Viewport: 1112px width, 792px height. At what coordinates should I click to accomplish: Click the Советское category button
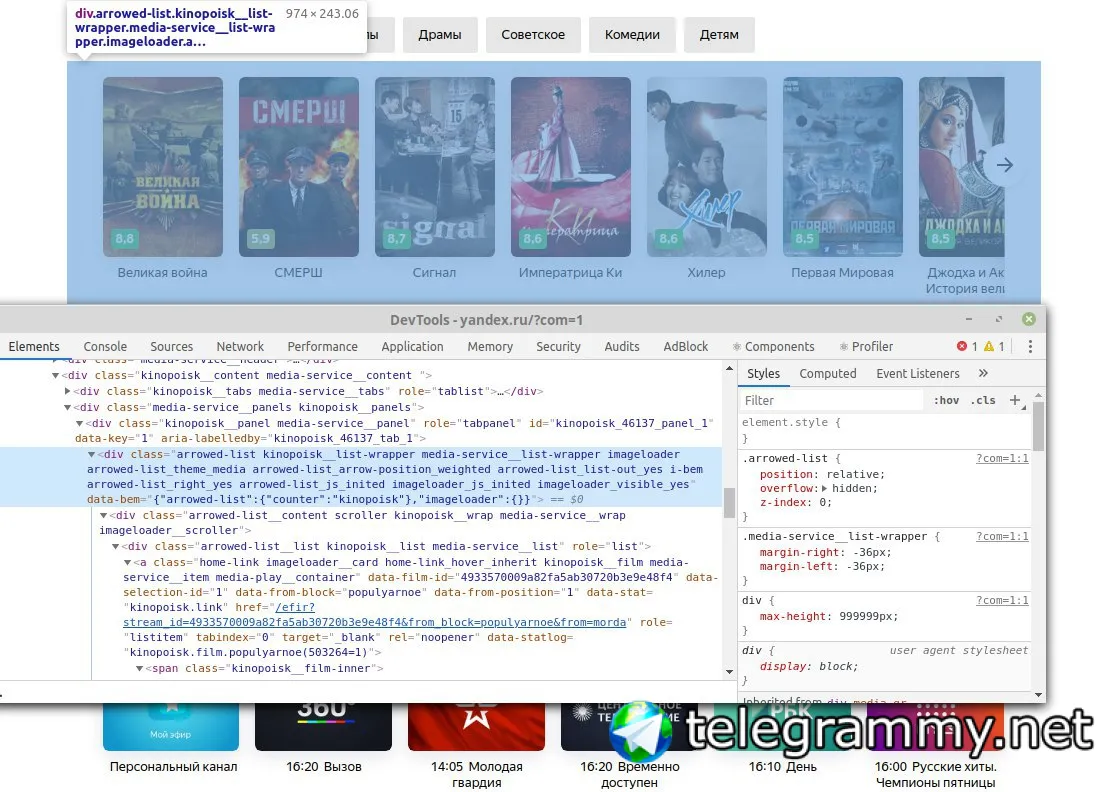coord(533,34)
